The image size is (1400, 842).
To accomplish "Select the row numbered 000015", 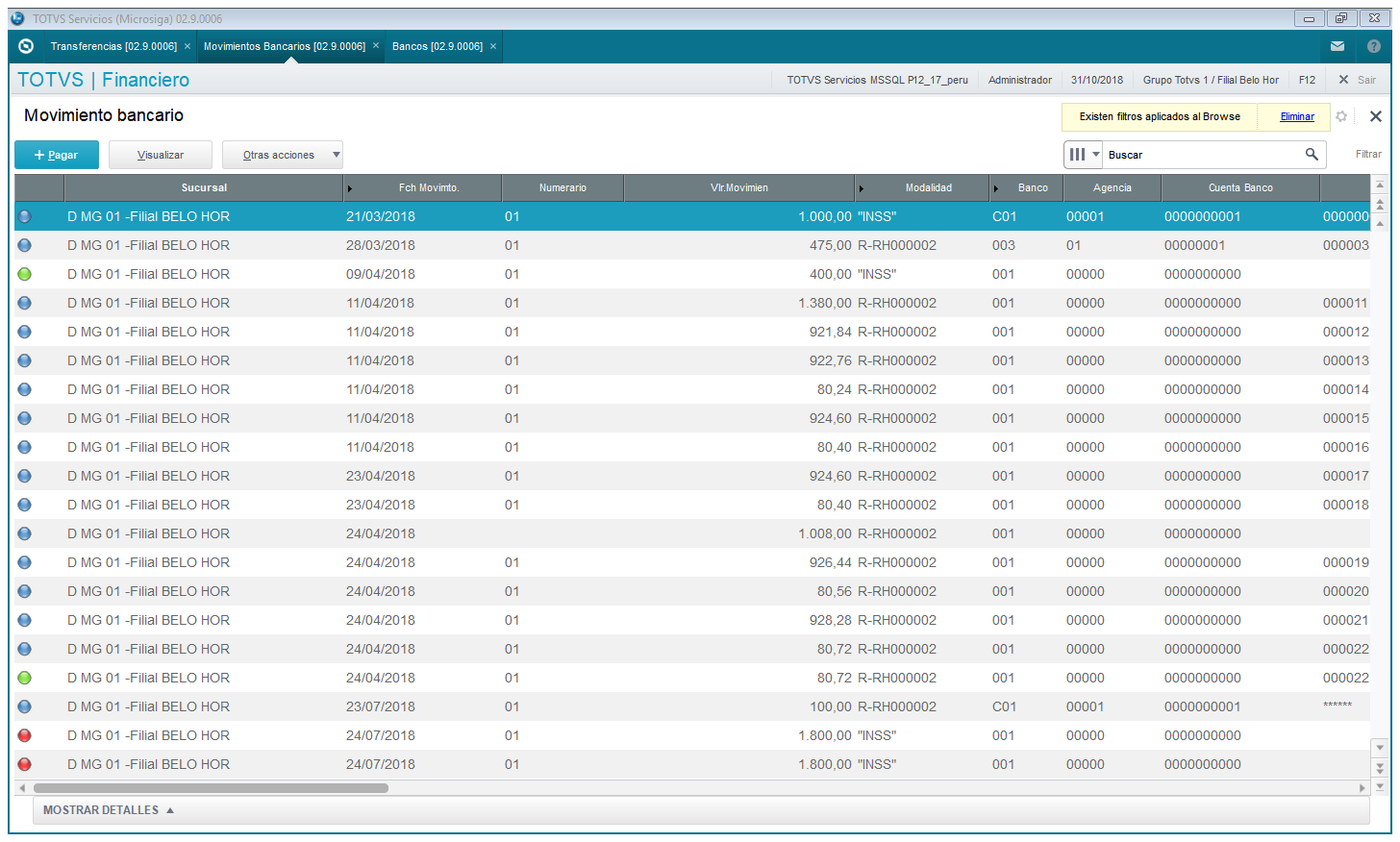I will click(x=1345, y=418).
